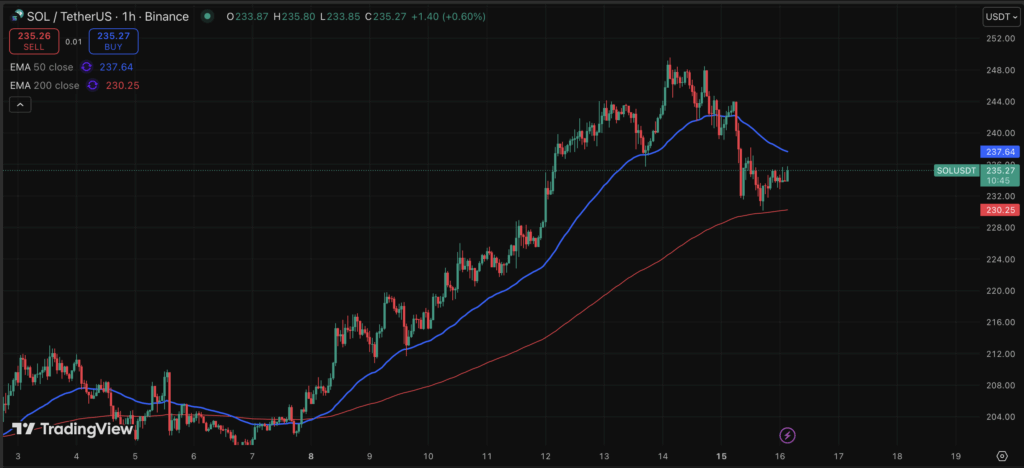The height and width of the screenshot is (468, 1024).
Task: Click bold date label 15 on time axis
Action: tap(722, 456)
